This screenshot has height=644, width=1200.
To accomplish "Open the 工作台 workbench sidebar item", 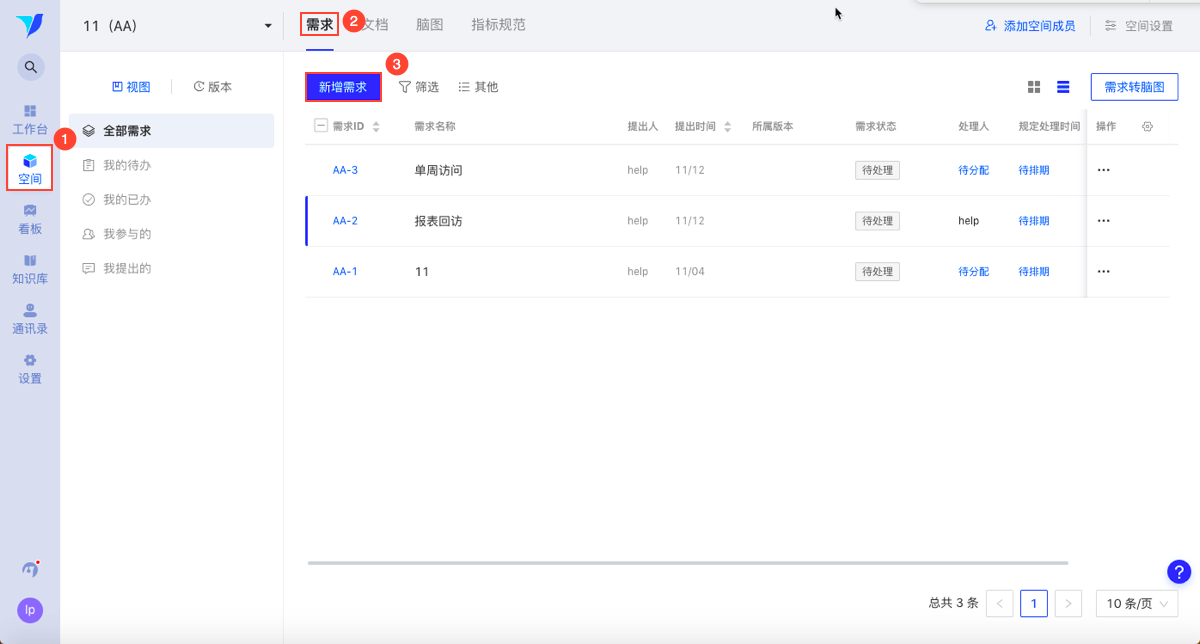I will click(30, 119).
